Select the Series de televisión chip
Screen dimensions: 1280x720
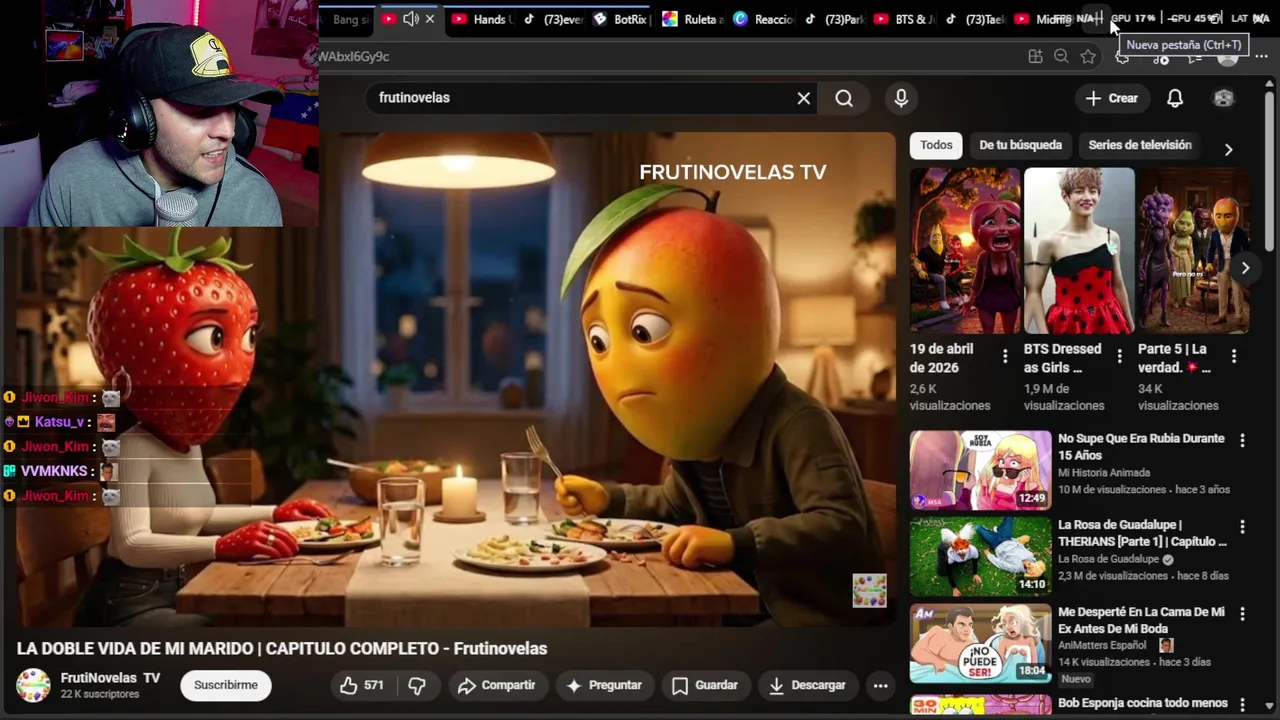coord(1139,145)
